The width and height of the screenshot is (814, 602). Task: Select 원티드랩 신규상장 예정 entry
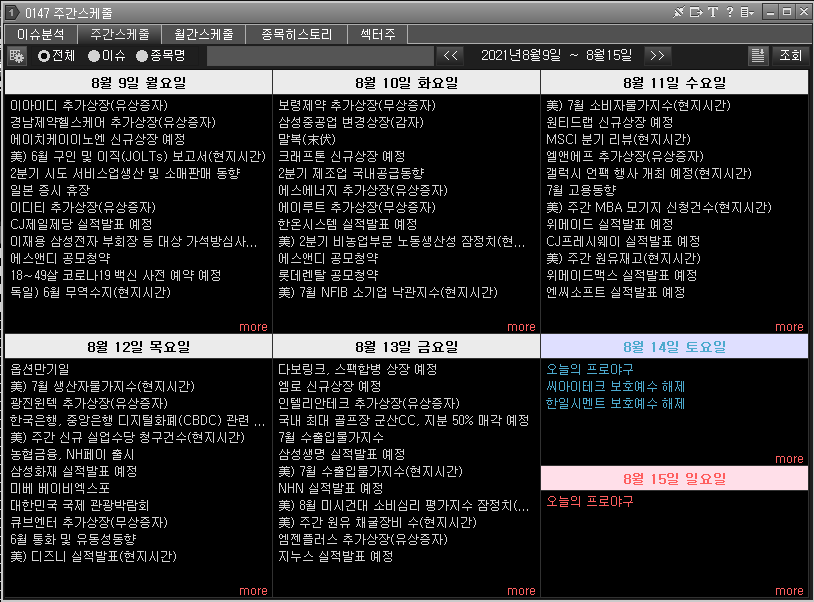[609, 122]
